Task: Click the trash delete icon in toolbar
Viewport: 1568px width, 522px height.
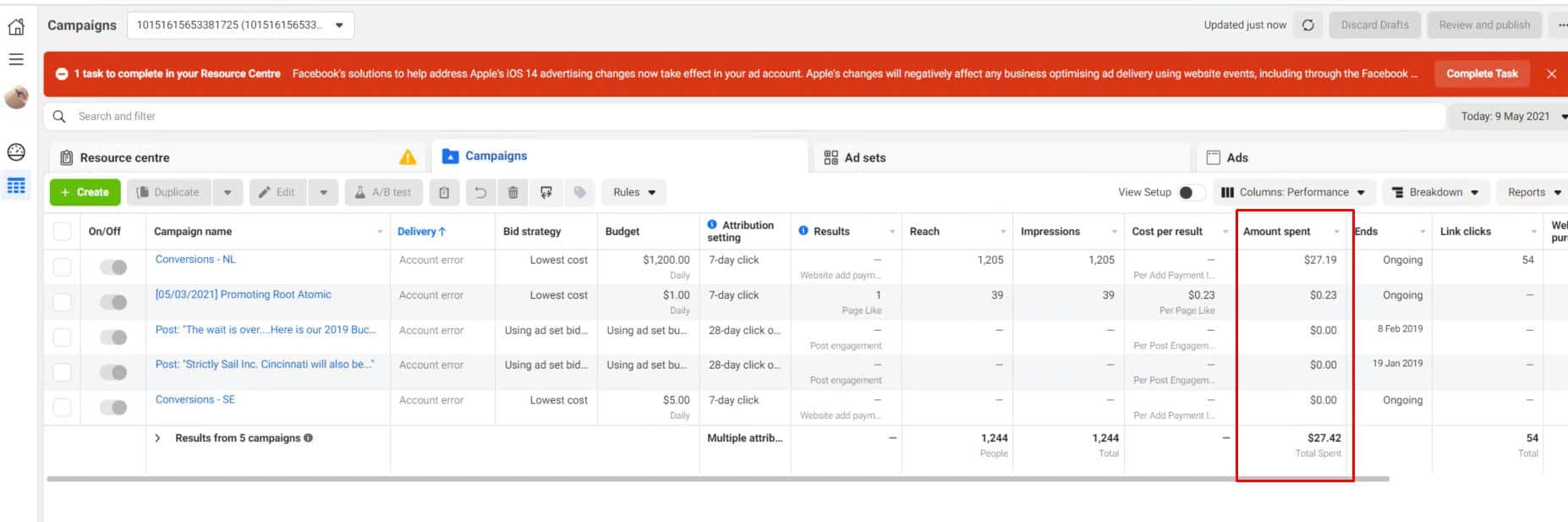Action: 513,193
